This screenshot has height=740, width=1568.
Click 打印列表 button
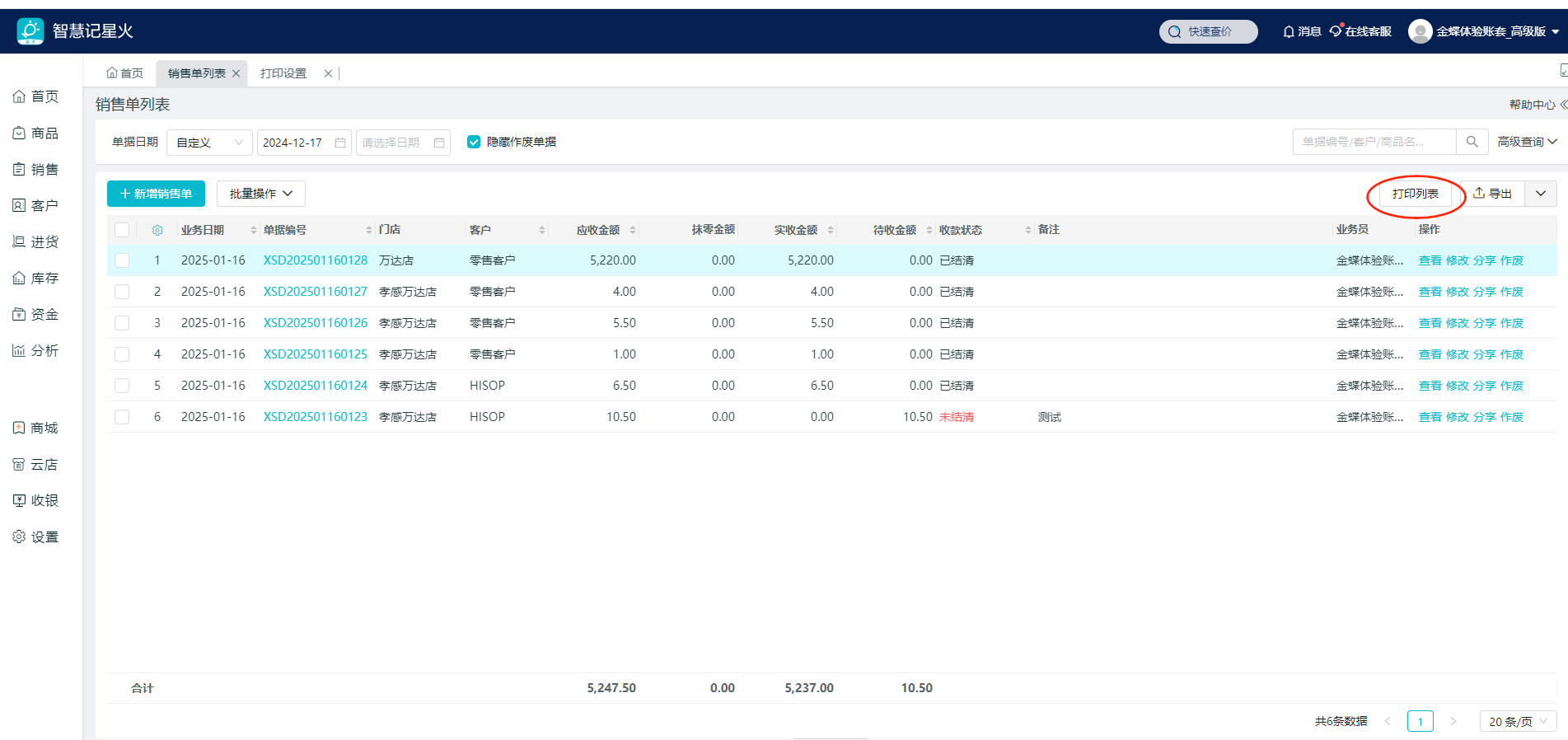coord(1416,194)
